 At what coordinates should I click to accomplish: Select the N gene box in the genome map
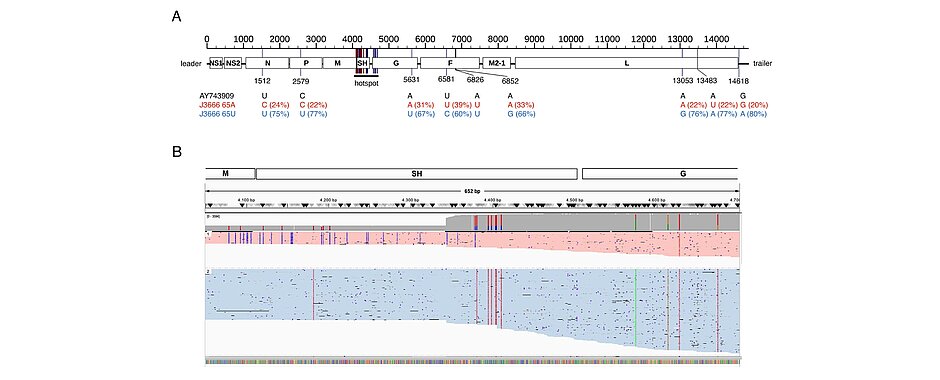[267, 63]
